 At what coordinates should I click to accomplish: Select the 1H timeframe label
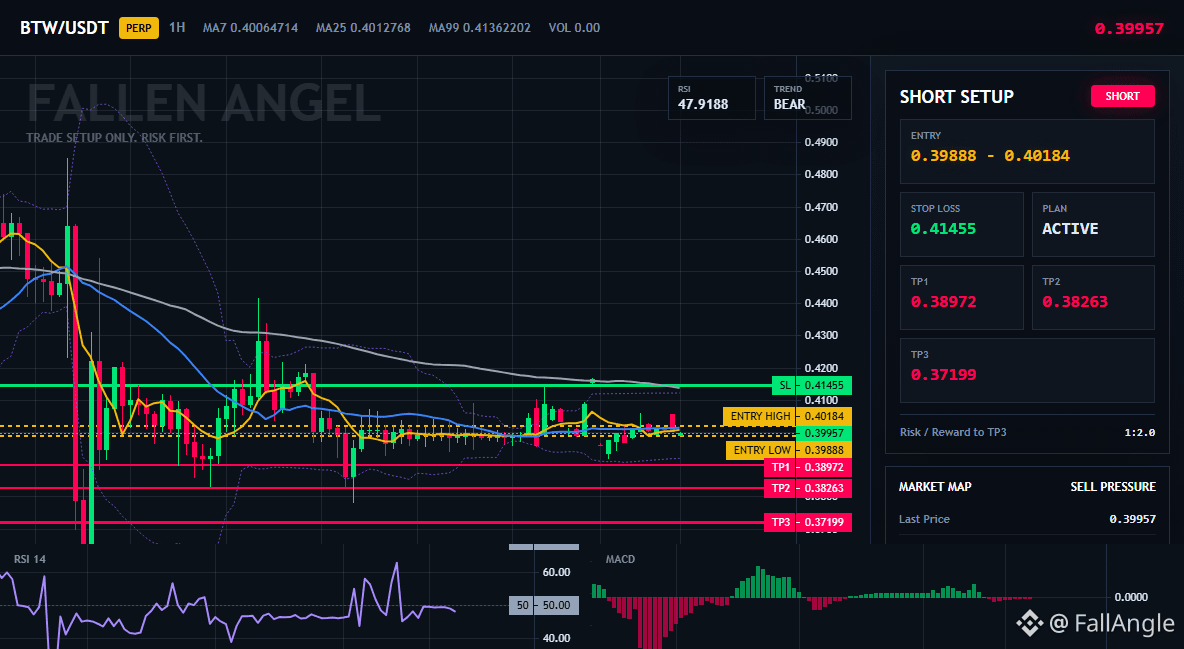(177, 28)
